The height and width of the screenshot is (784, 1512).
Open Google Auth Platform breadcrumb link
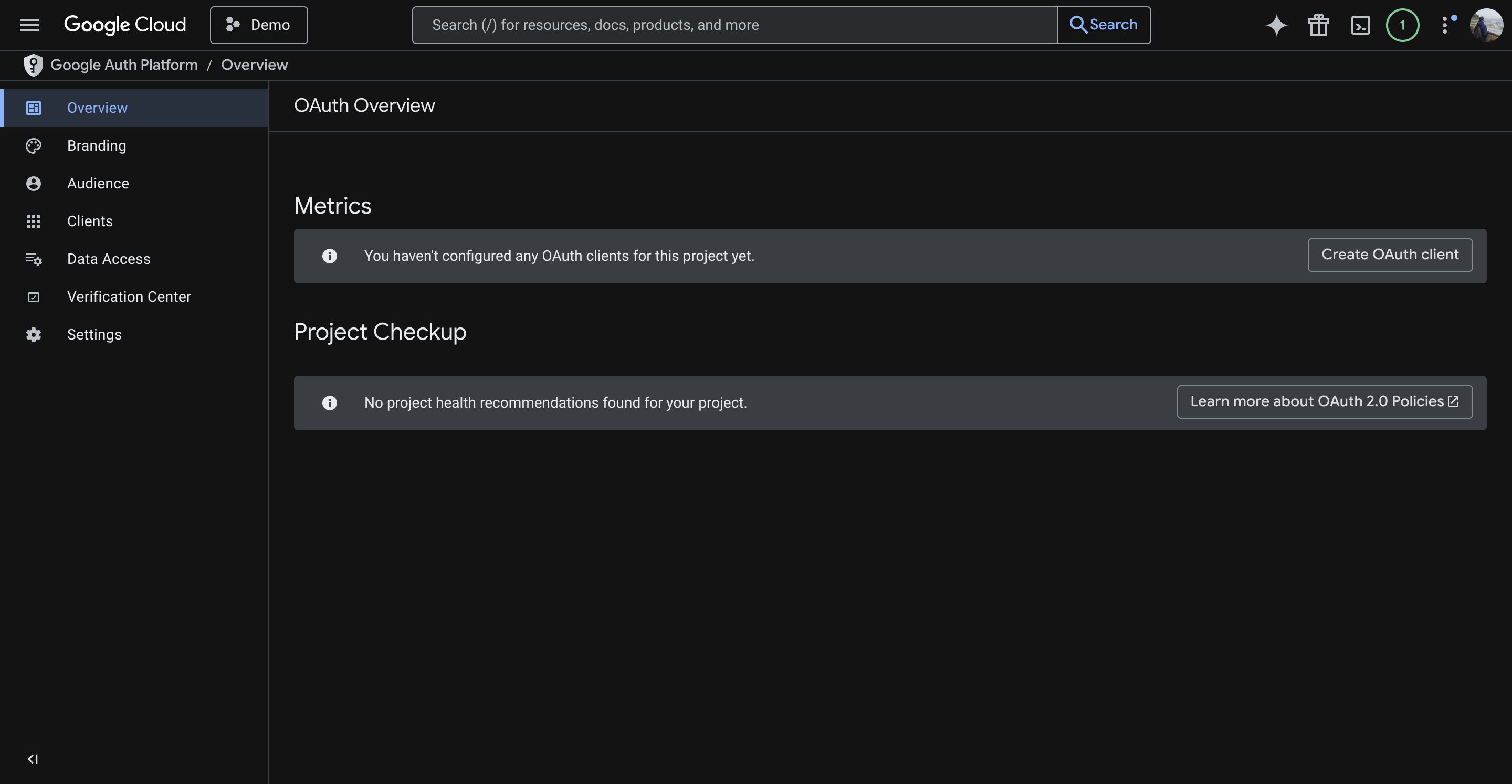point(124,65)
